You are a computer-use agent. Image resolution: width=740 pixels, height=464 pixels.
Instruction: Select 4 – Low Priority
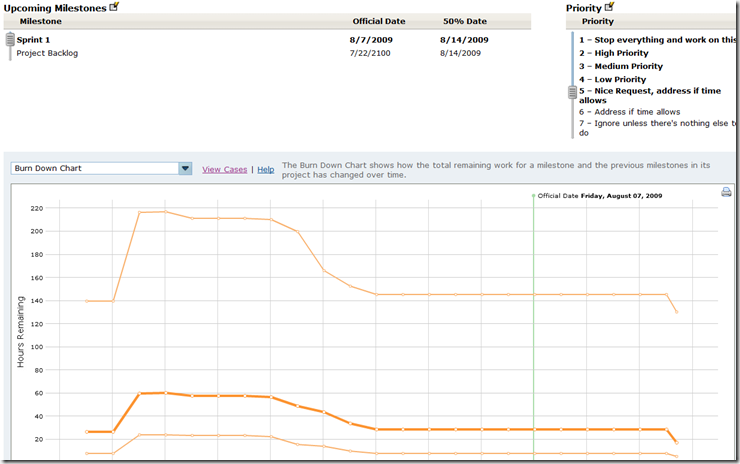pos(613,80)
